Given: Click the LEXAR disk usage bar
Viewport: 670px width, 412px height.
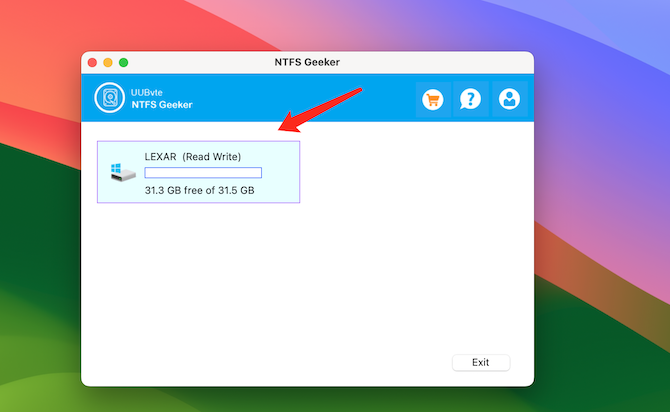Looking at the screenshot, I should click(203, 173).
